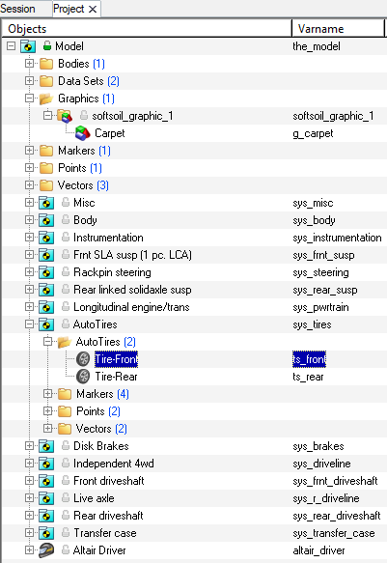Click the Tire-Front tire icon

click(83, 359)
